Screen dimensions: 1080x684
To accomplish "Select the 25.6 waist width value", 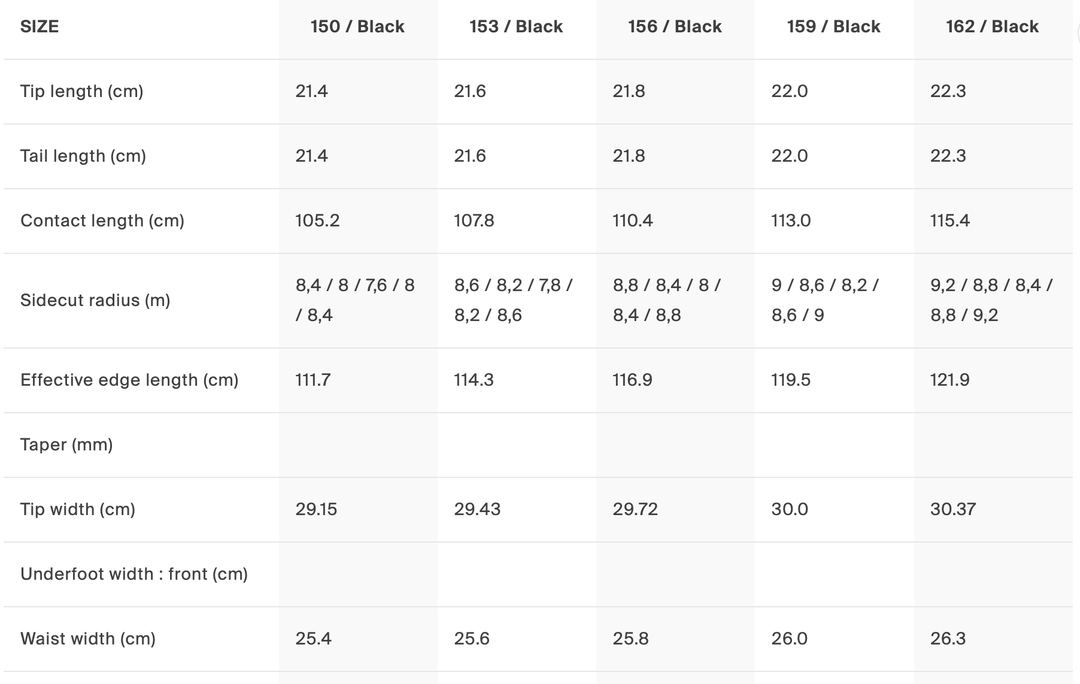I will coord(472,639).
